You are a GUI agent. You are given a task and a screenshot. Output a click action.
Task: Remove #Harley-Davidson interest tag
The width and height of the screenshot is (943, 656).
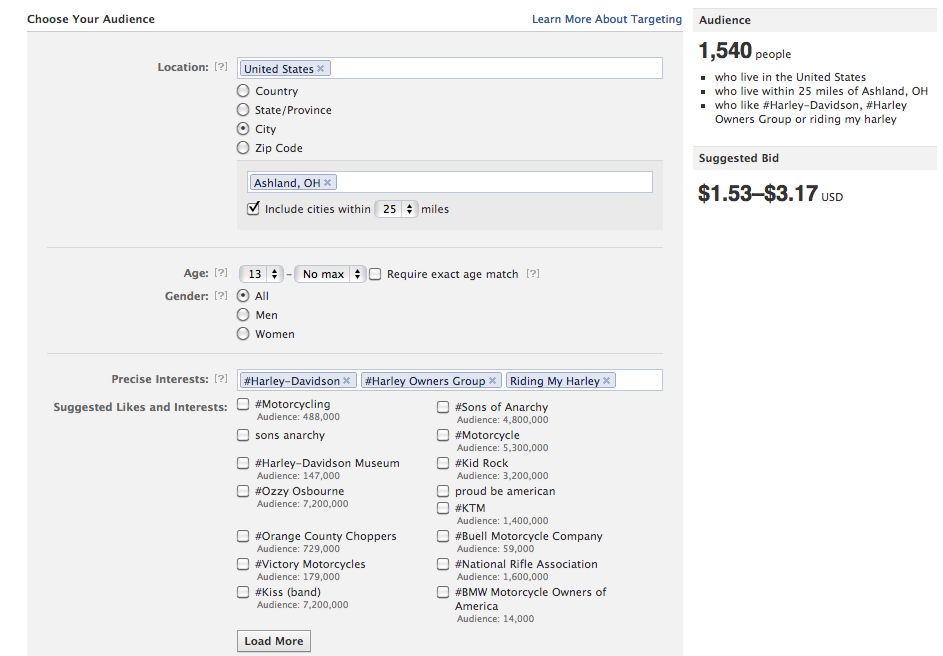pos(346,381)
